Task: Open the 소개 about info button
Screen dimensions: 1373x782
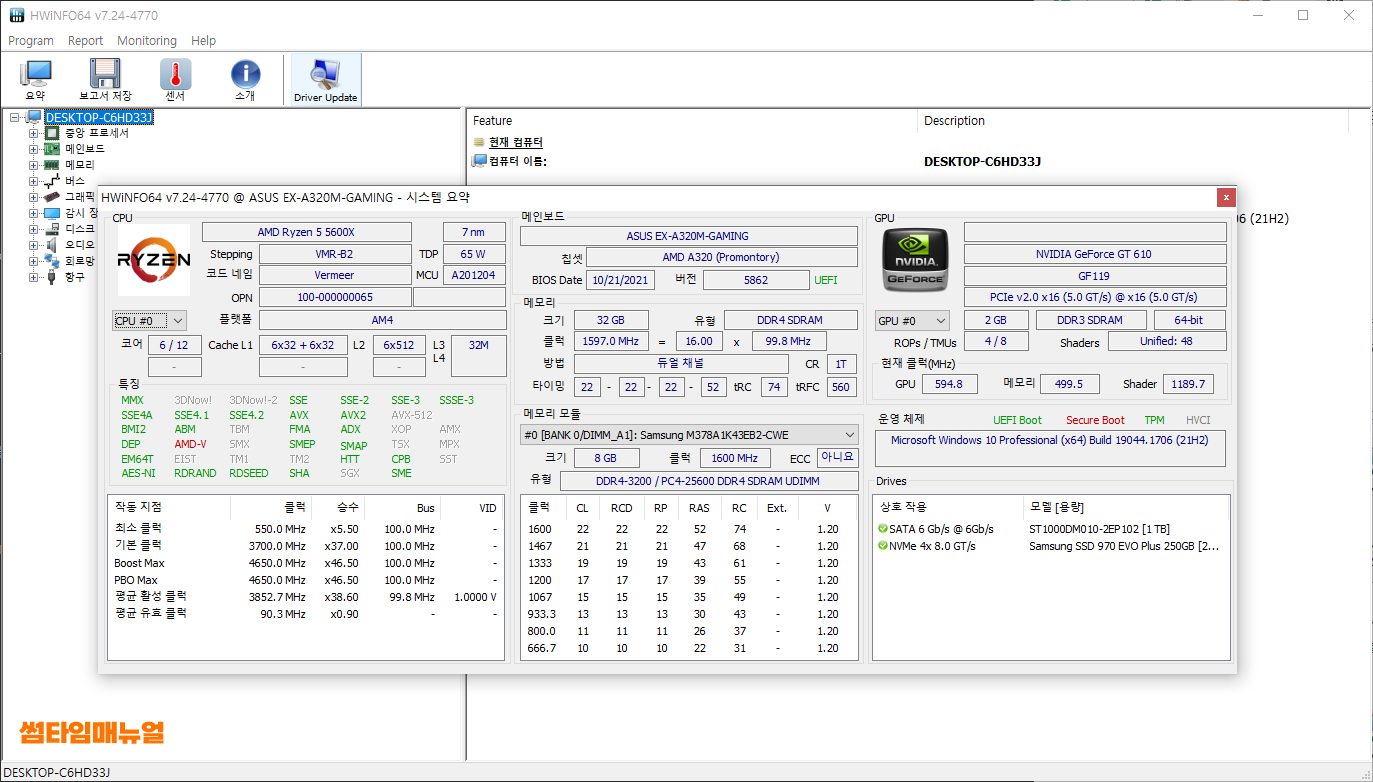Action: click(x=245, y=79)
